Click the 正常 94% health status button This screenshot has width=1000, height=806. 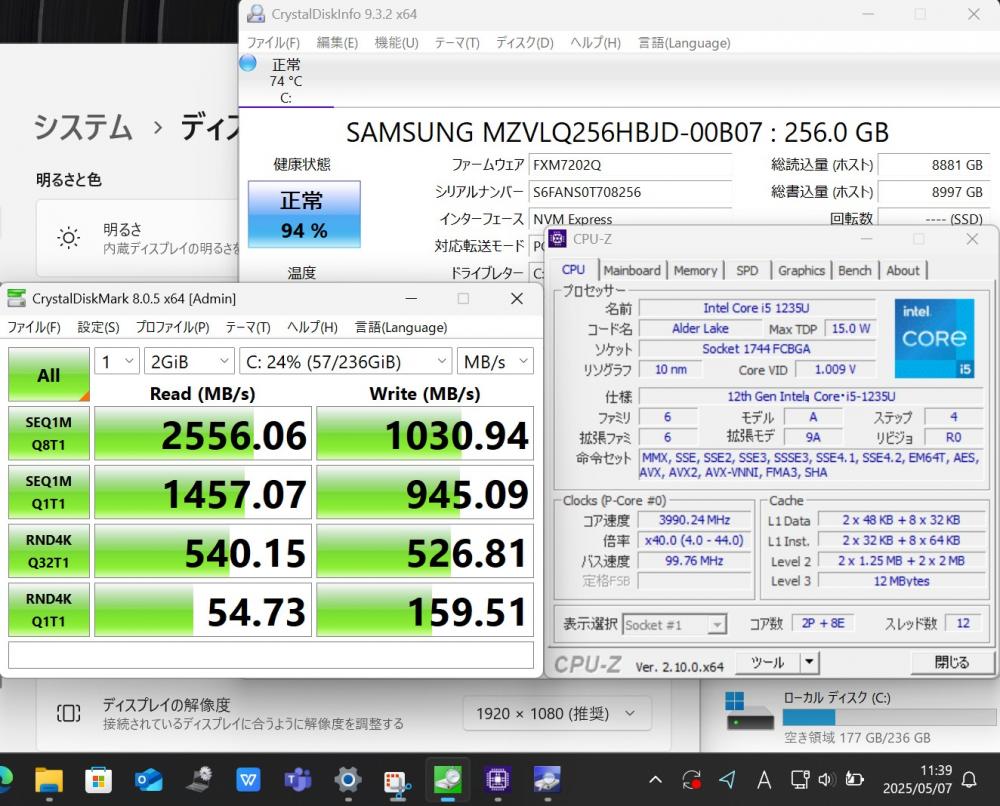tap(304, 214)
